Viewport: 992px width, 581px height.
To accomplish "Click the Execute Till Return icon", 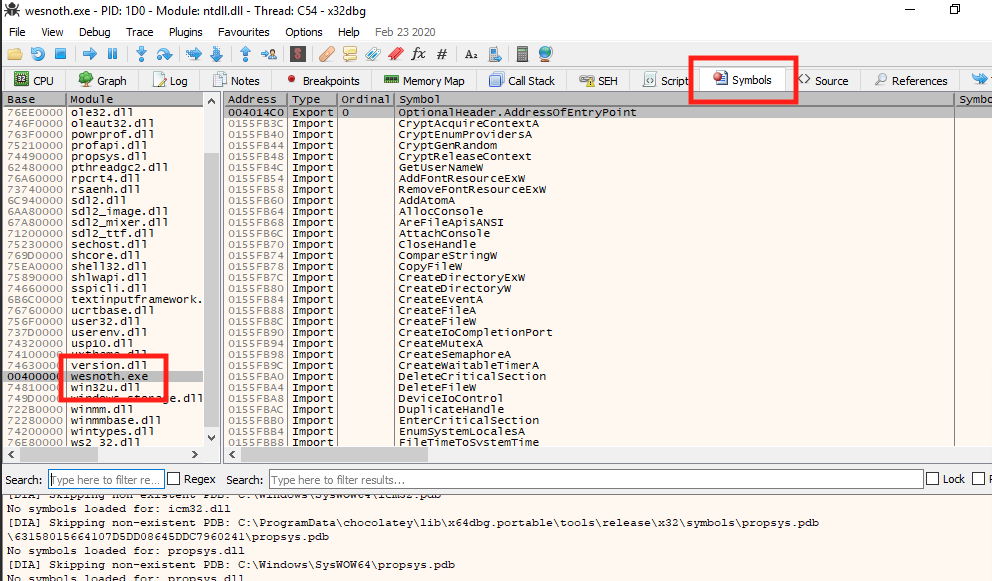I will (x=245, y=54).
